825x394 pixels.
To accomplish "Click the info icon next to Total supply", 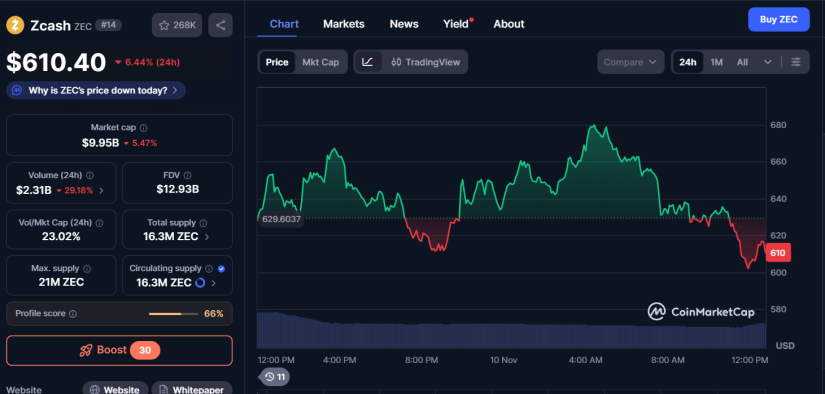I will [x=204, y=223].
